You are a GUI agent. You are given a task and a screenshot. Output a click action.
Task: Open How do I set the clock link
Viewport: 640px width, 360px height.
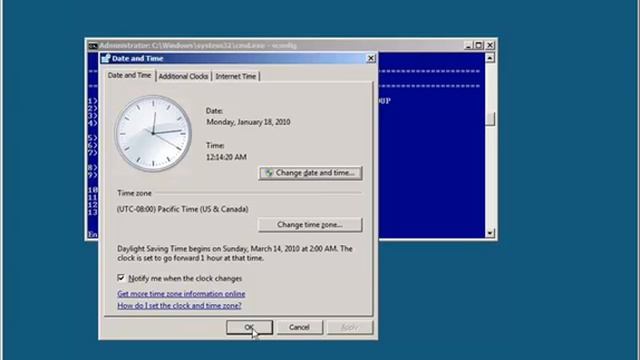coord(179,306)
